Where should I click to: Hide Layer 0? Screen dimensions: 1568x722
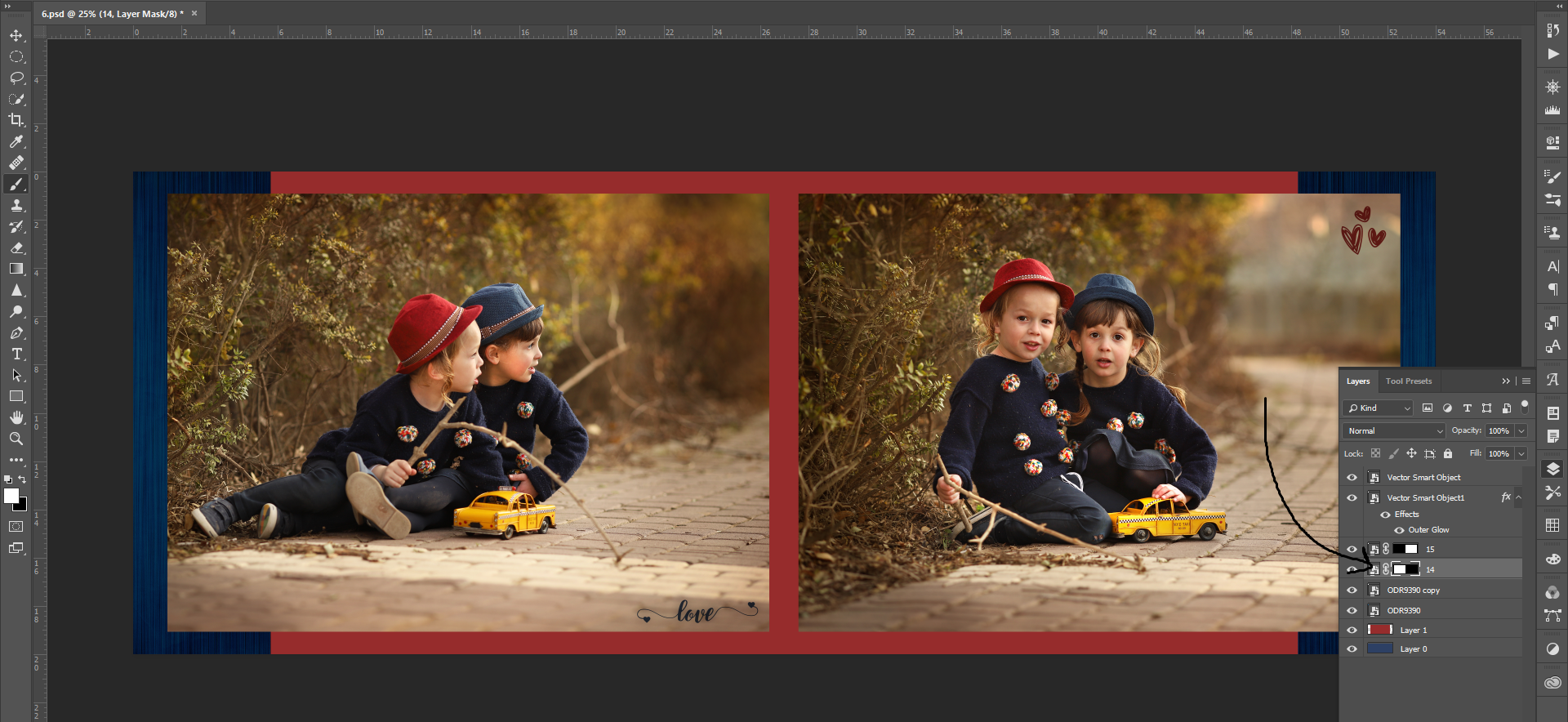[1352, 648]
